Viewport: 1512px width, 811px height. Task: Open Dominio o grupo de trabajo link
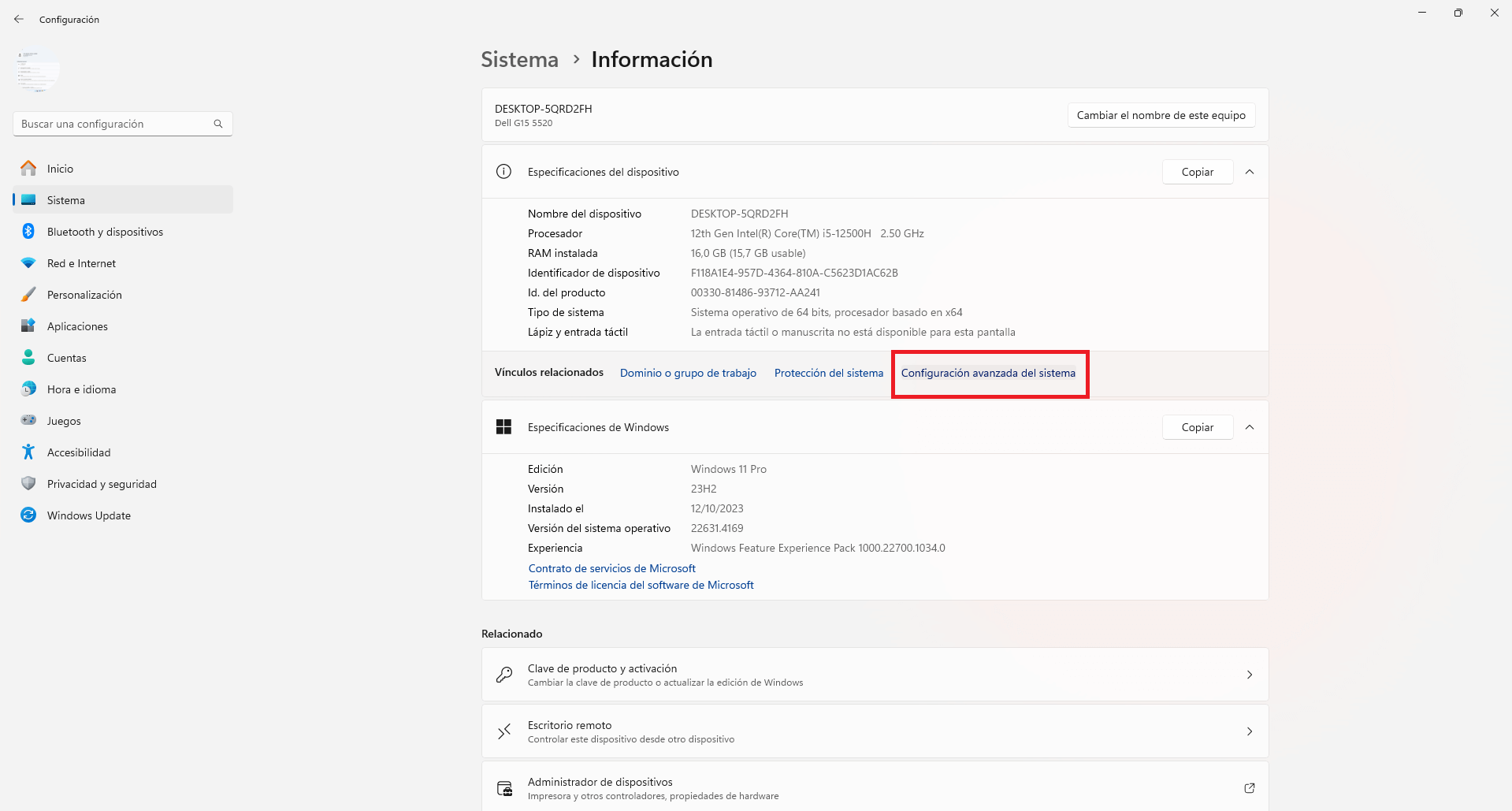[x=688, y=373]
